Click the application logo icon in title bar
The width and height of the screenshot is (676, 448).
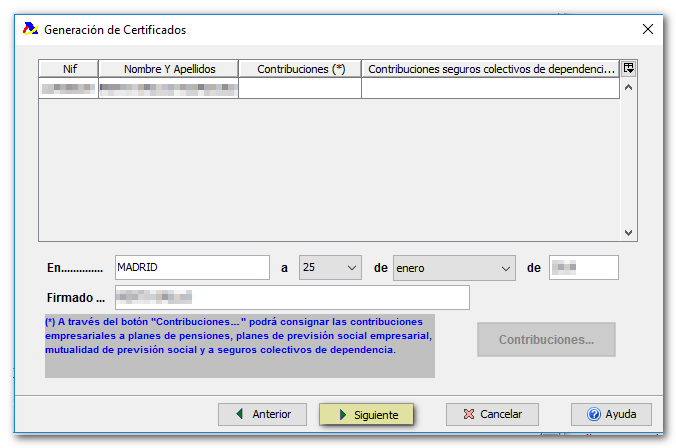tap(30, 30)
